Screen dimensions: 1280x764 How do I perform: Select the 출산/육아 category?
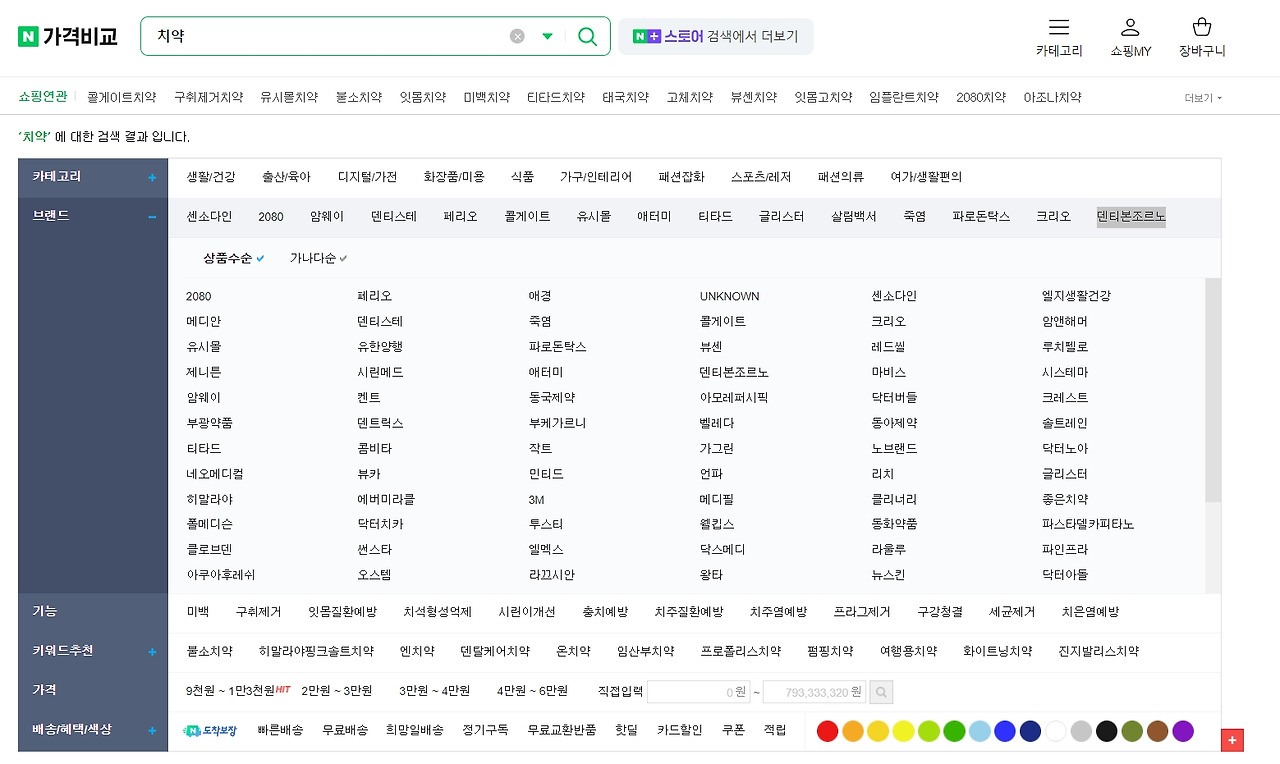point(286,177)
